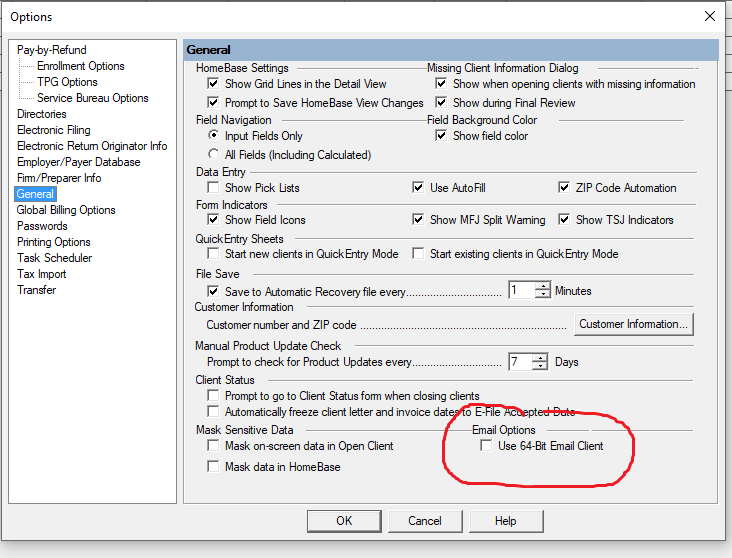Image resolution: width=732 pixels, height=558 pixels.
Task: Close the Options window
Action: point(710,16)
